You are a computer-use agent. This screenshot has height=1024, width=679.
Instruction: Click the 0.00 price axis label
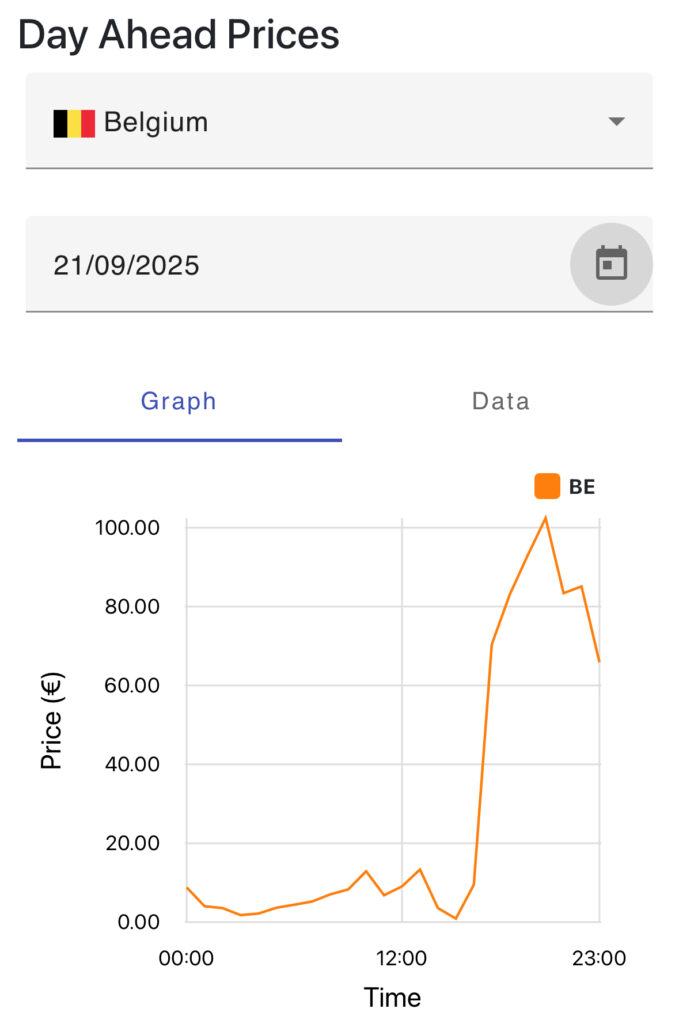point(139,921)
